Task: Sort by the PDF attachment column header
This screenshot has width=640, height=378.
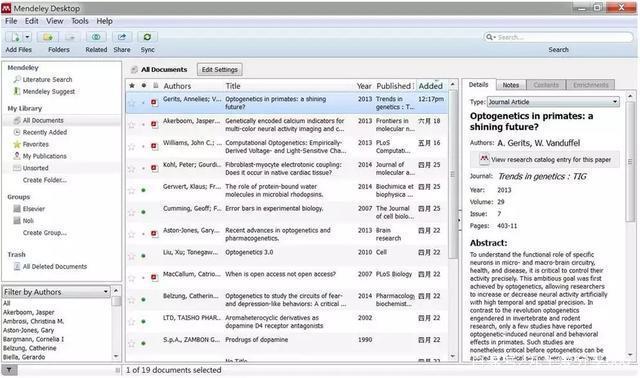Action: point(156,86)
